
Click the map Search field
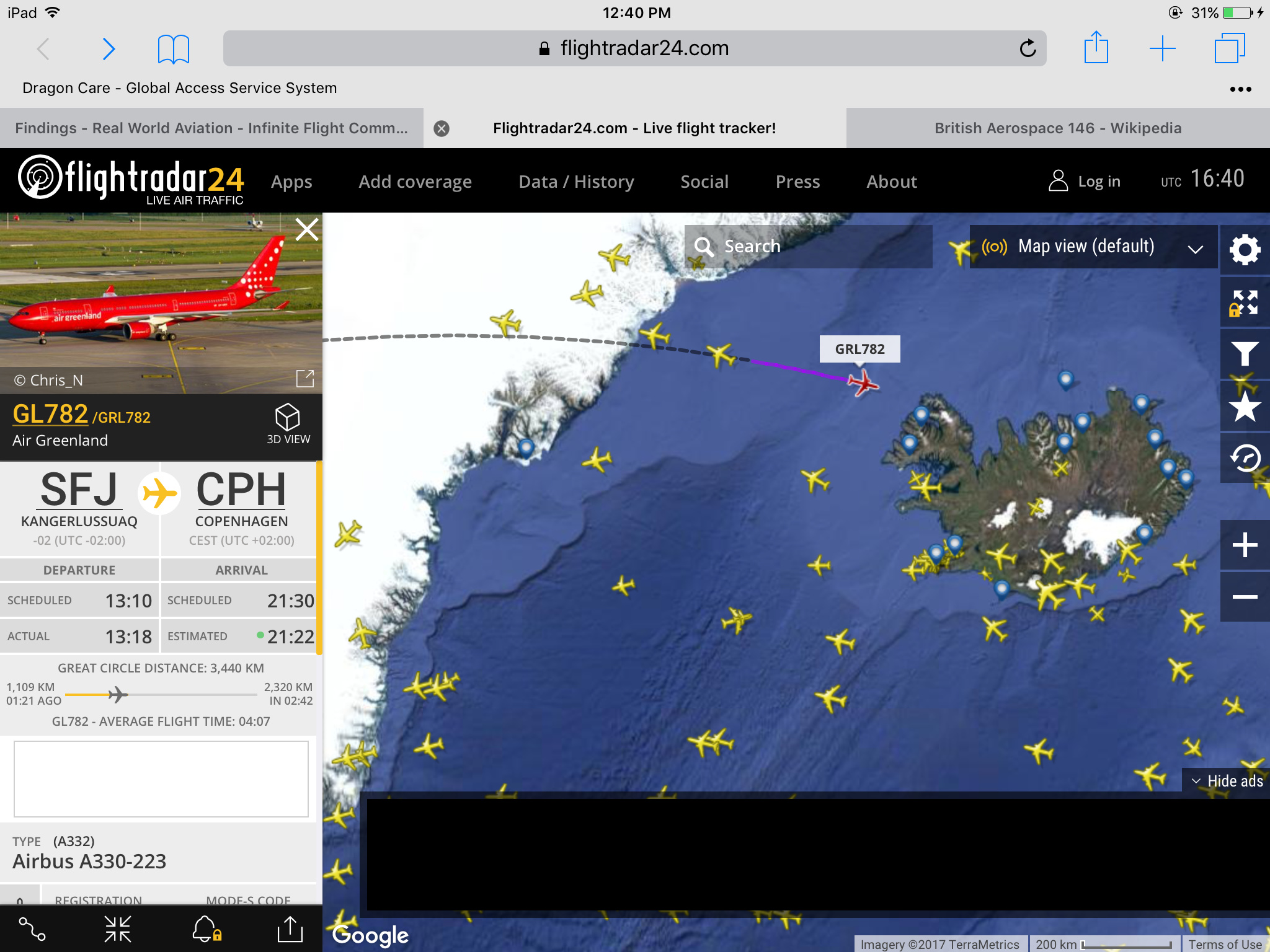click(x=809, y=247)
